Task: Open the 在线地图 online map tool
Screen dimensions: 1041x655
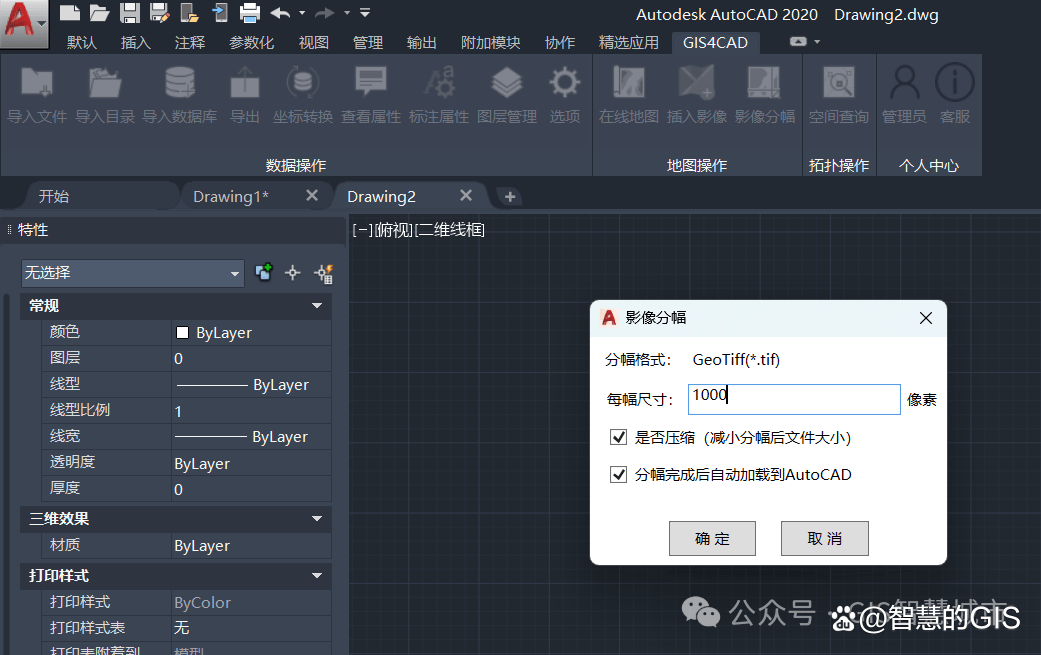Action: [629, 84]
